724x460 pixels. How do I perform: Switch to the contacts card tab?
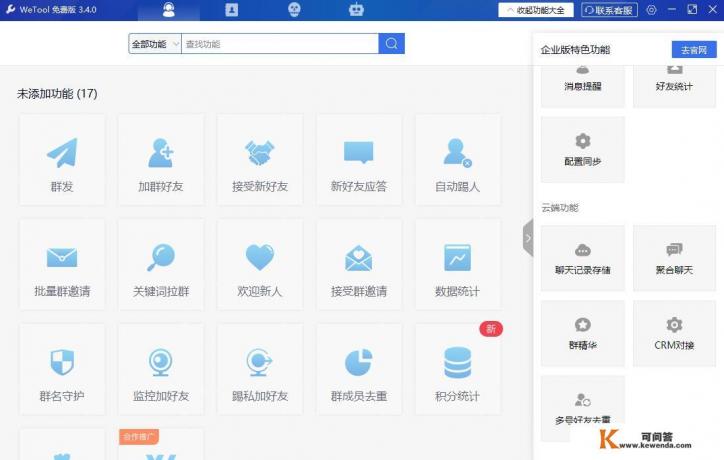(x=231, y=10)
